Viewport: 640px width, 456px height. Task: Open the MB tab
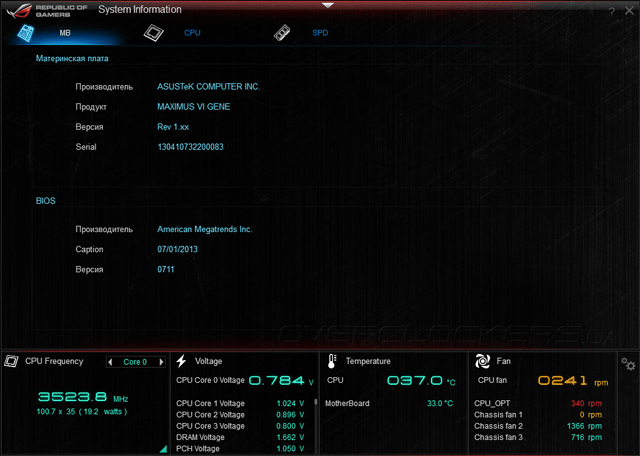click(x=65, y=33)
